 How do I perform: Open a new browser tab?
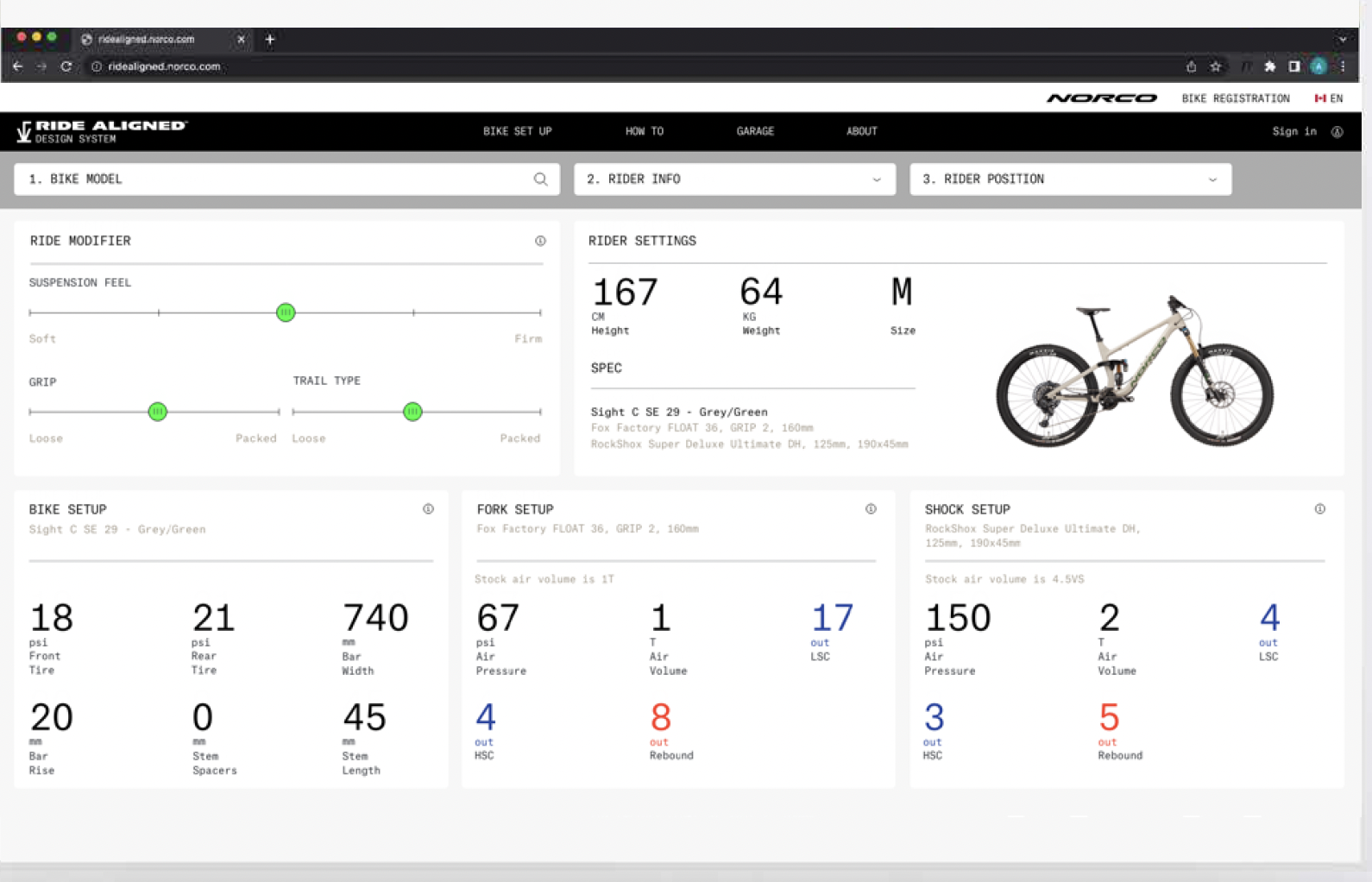click(x=270, y=39)
